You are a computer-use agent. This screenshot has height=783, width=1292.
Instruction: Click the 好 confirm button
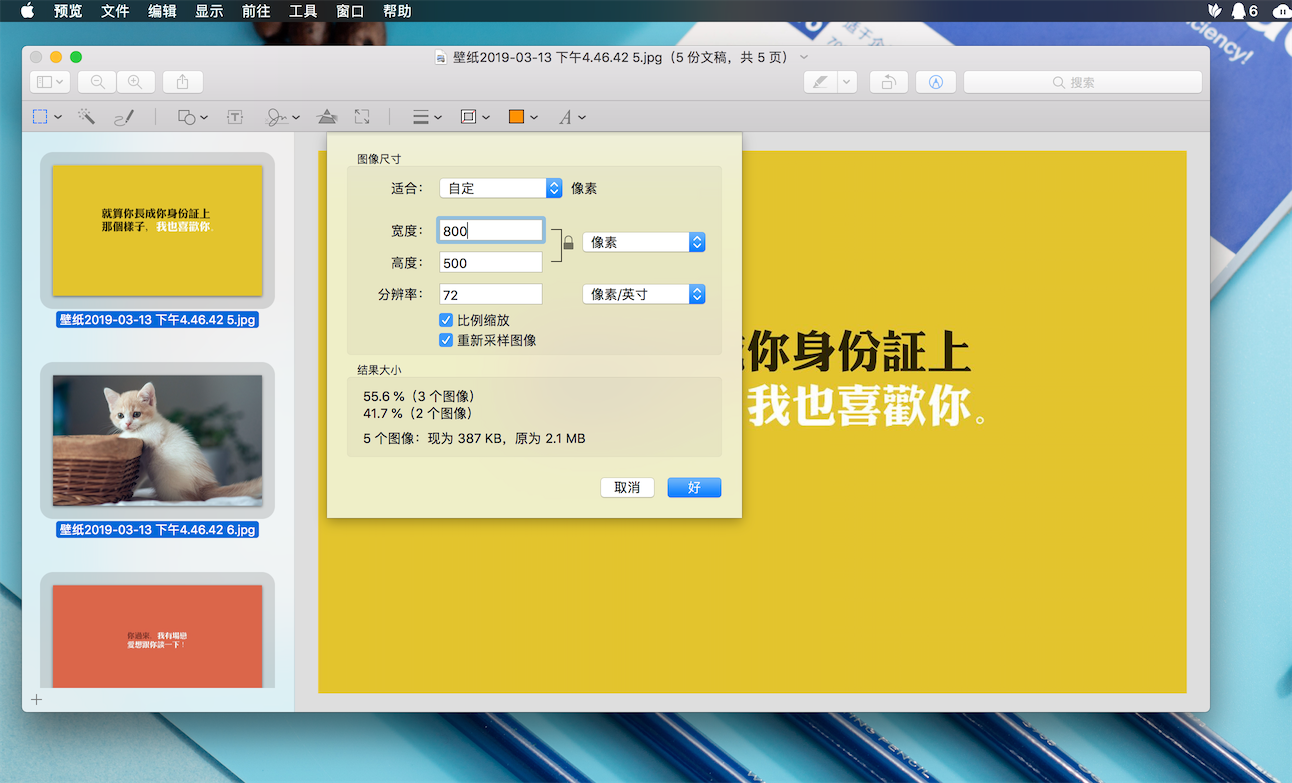pyautogui.click(x=694, y=488)
